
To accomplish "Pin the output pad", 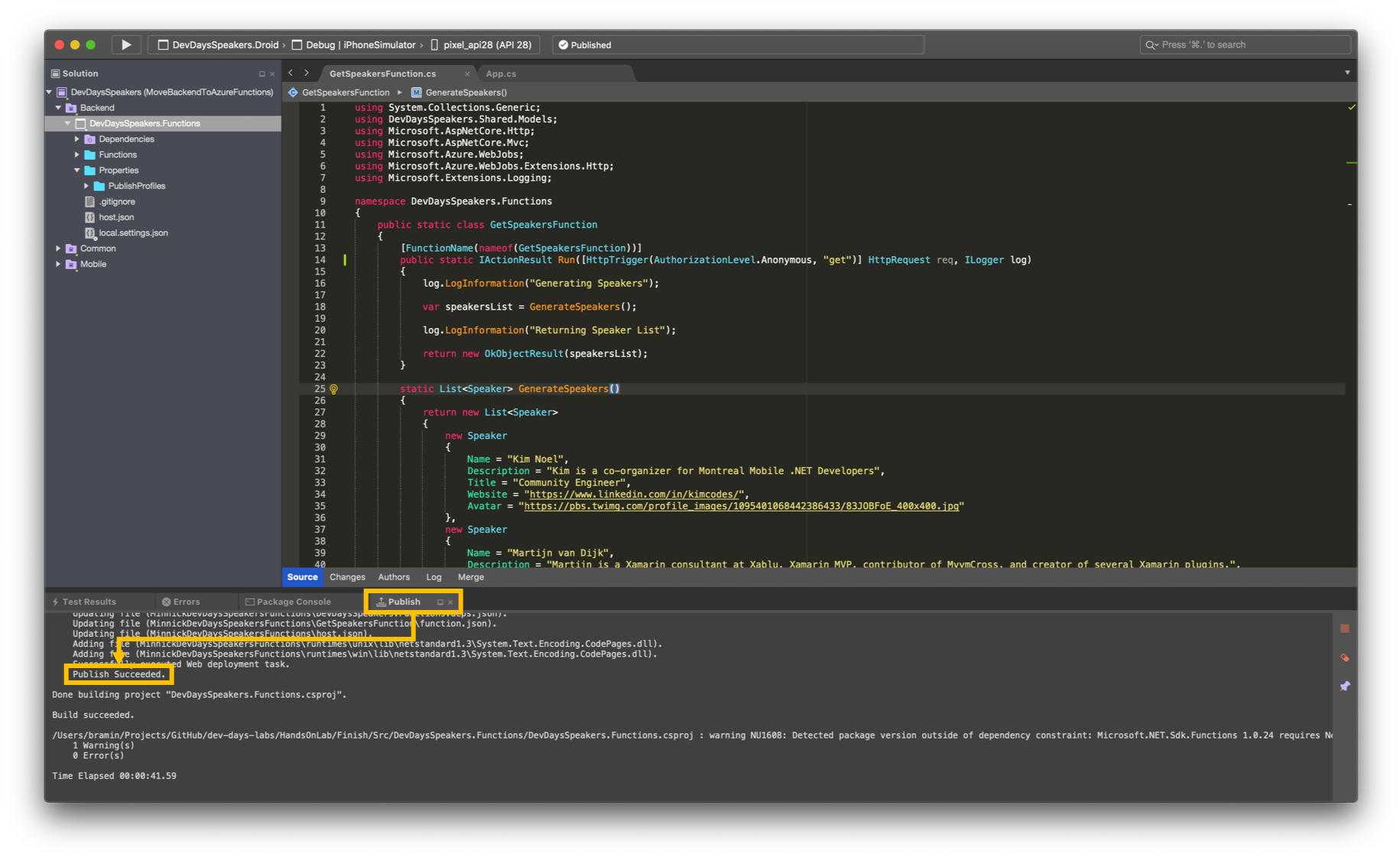I will pyautogui.click(x=1345, y=686).
